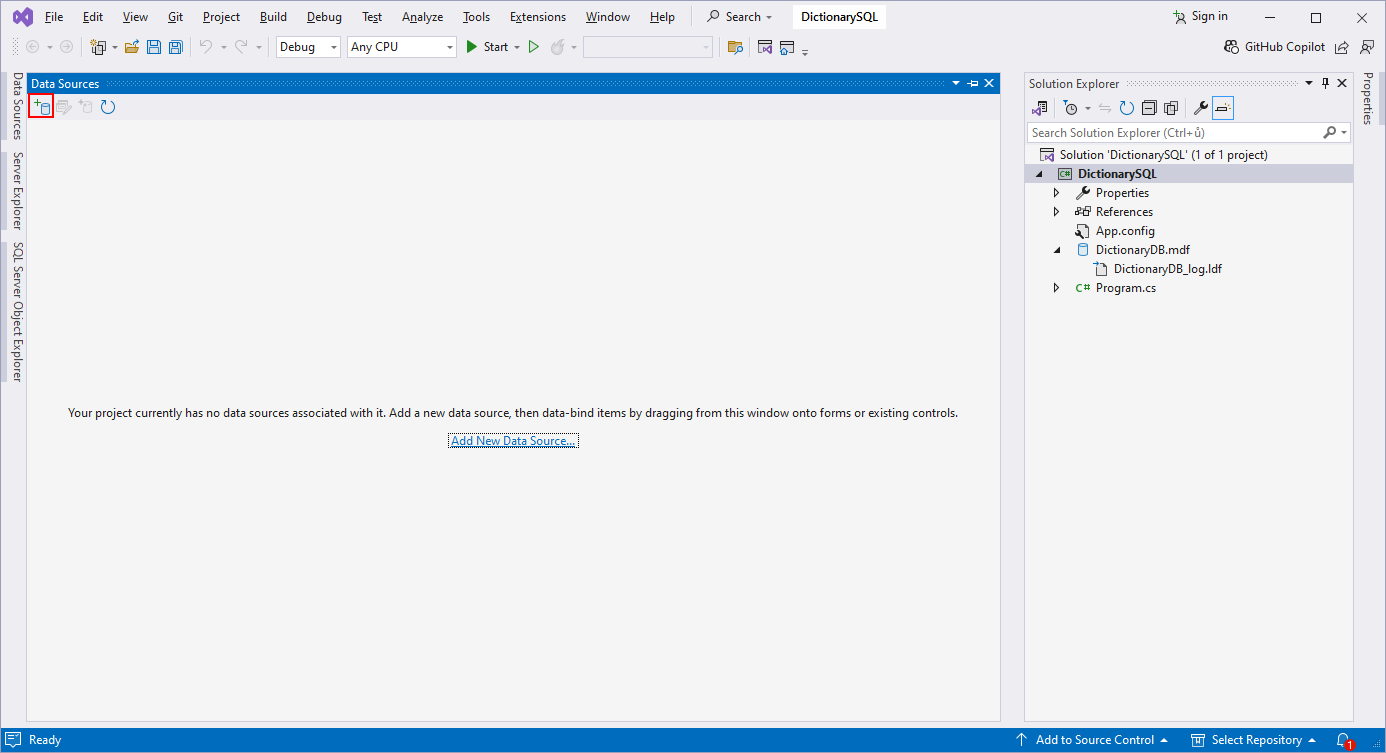This screenshot has width=1386, height=753.
Task: Expand the References node
Action: (x=1057, y=212)
